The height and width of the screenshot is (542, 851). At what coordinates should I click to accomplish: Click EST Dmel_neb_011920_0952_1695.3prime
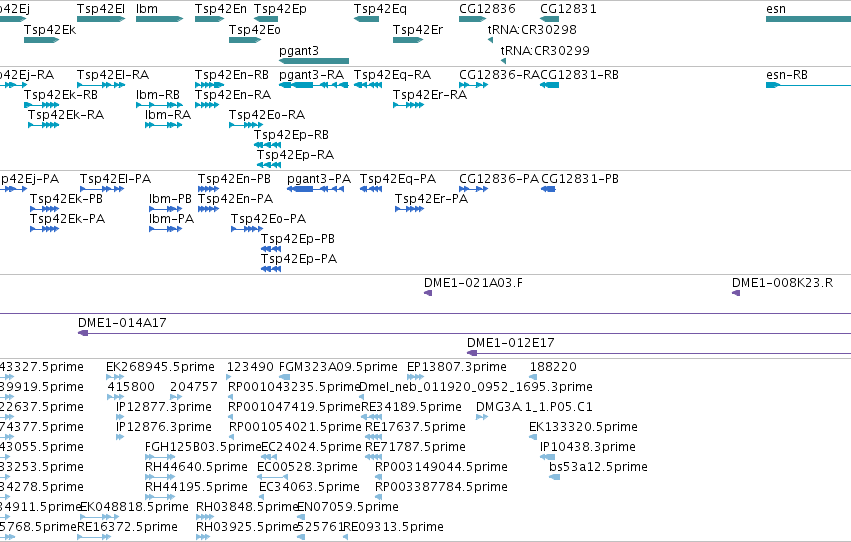(361, 397)
